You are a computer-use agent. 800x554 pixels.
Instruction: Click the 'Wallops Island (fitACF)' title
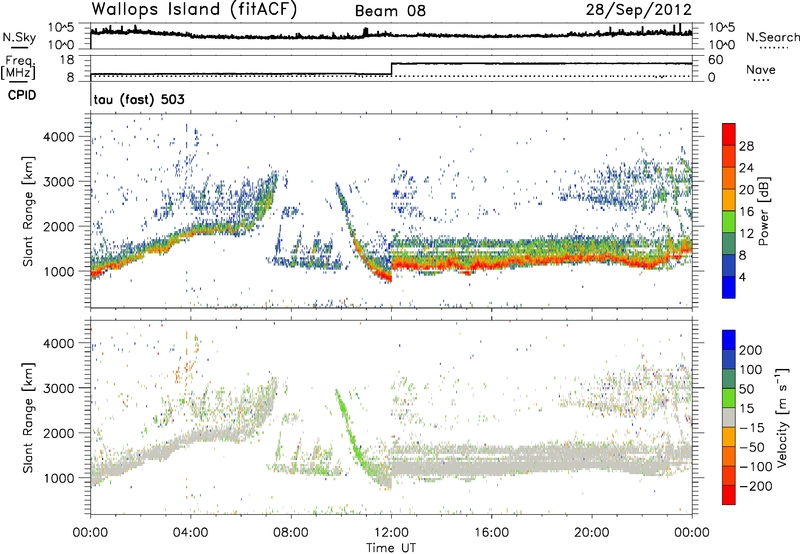coord(194,10)
